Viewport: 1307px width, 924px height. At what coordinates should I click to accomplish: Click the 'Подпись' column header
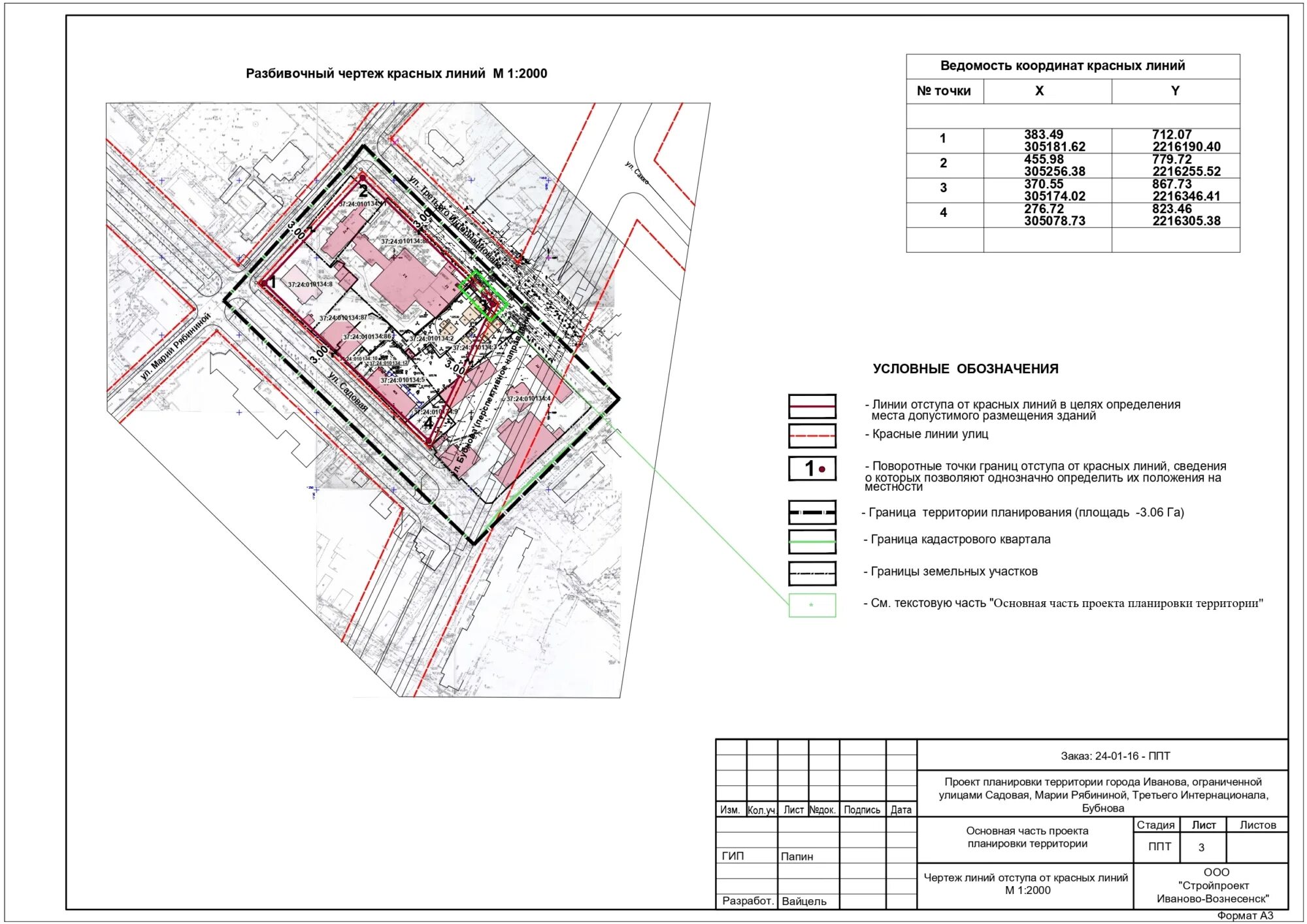tap(862, 810)
